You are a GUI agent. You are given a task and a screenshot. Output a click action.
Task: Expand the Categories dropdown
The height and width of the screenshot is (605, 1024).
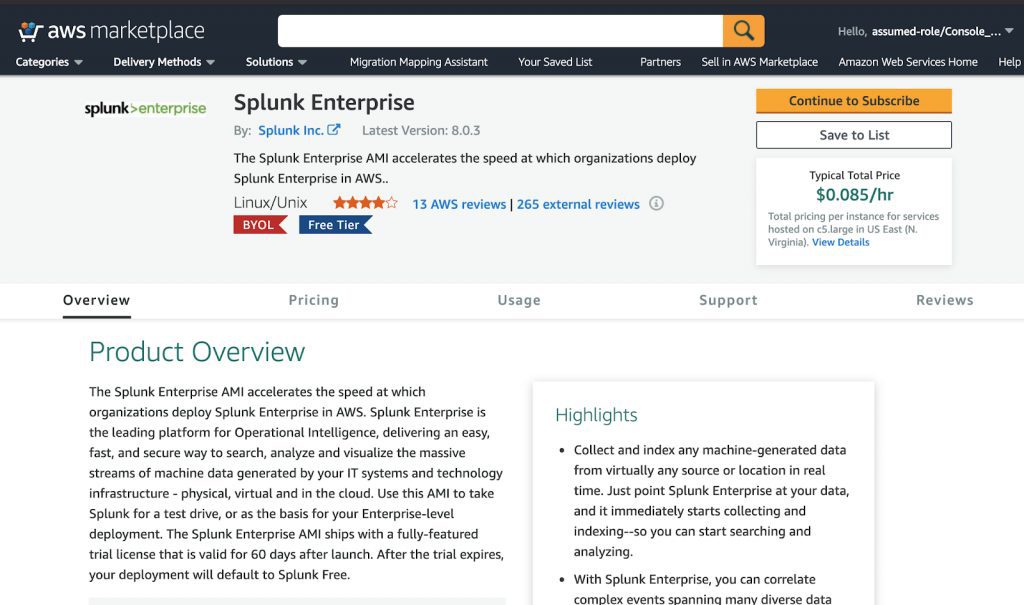(49, 62)
